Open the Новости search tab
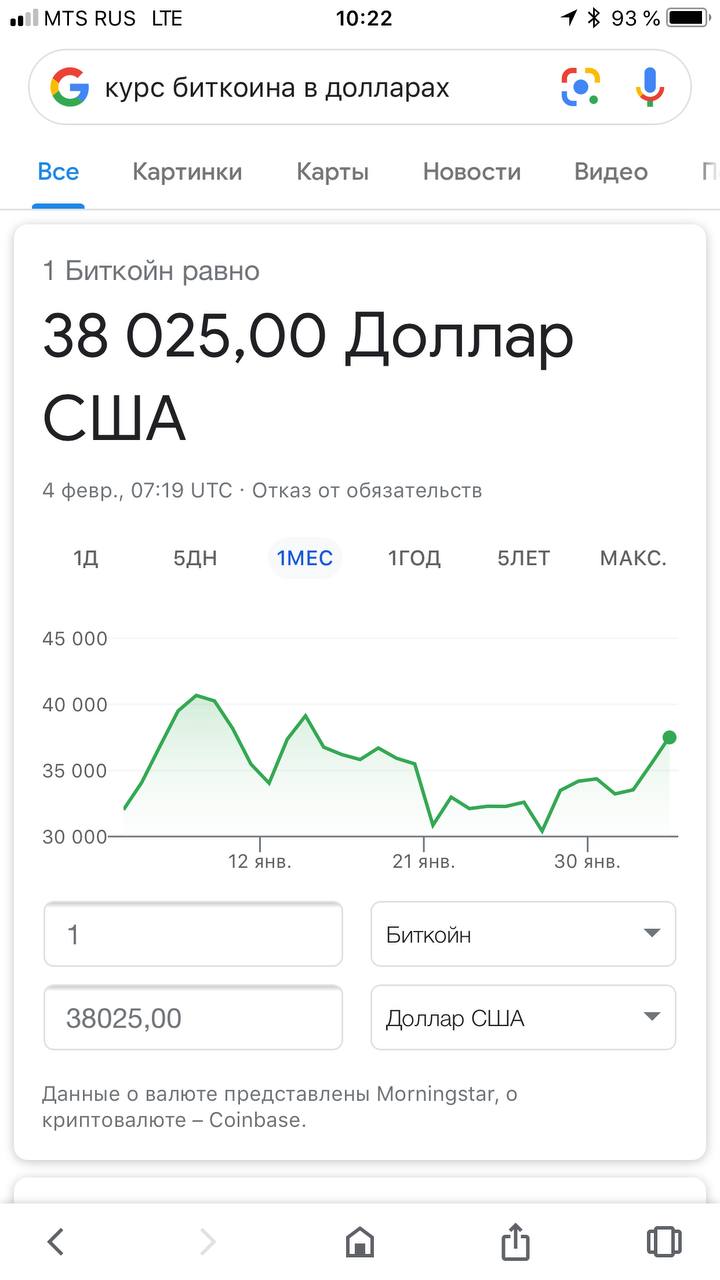720x1280 pixels. click(x=472, y=172)
